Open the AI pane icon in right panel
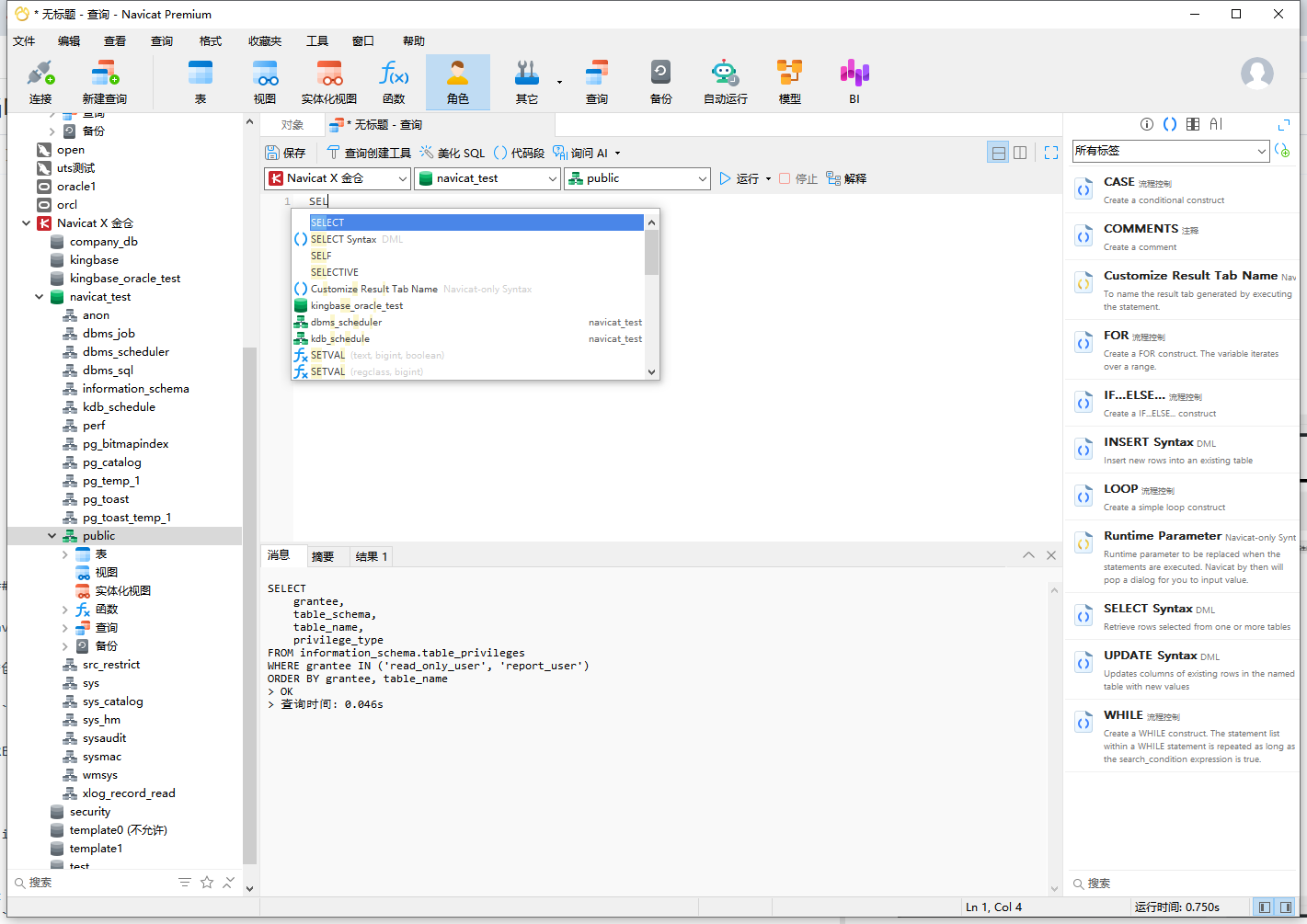This screenshot has width=1307, height=924. click(1216, 124)
